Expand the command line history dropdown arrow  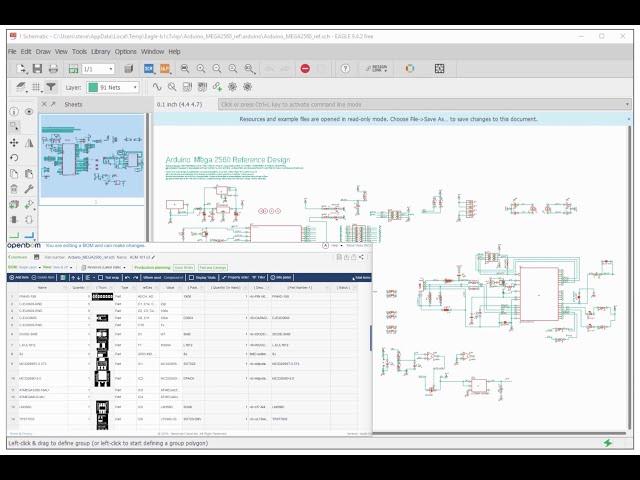pos(627,104)
